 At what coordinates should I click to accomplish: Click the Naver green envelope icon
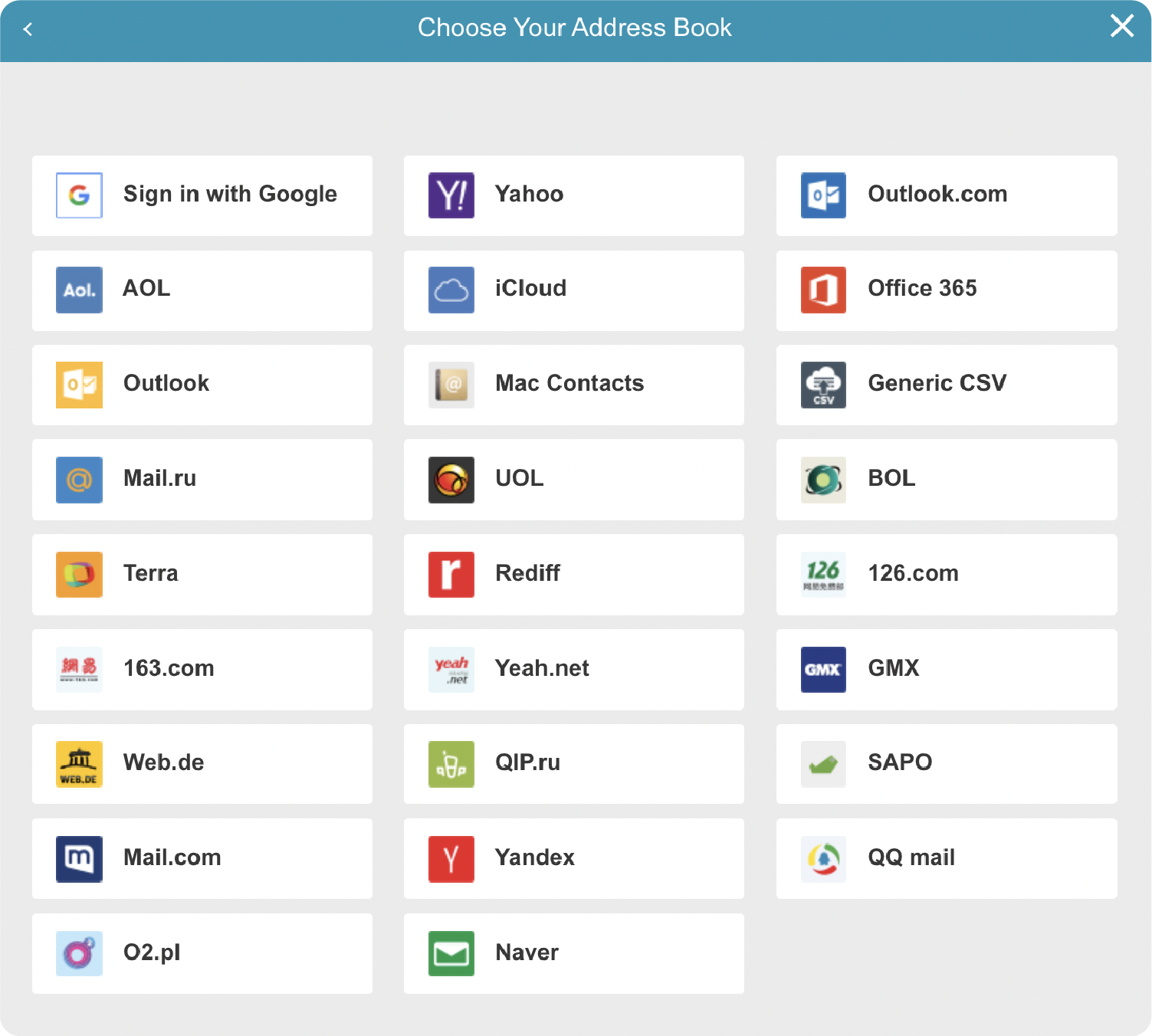451,954
